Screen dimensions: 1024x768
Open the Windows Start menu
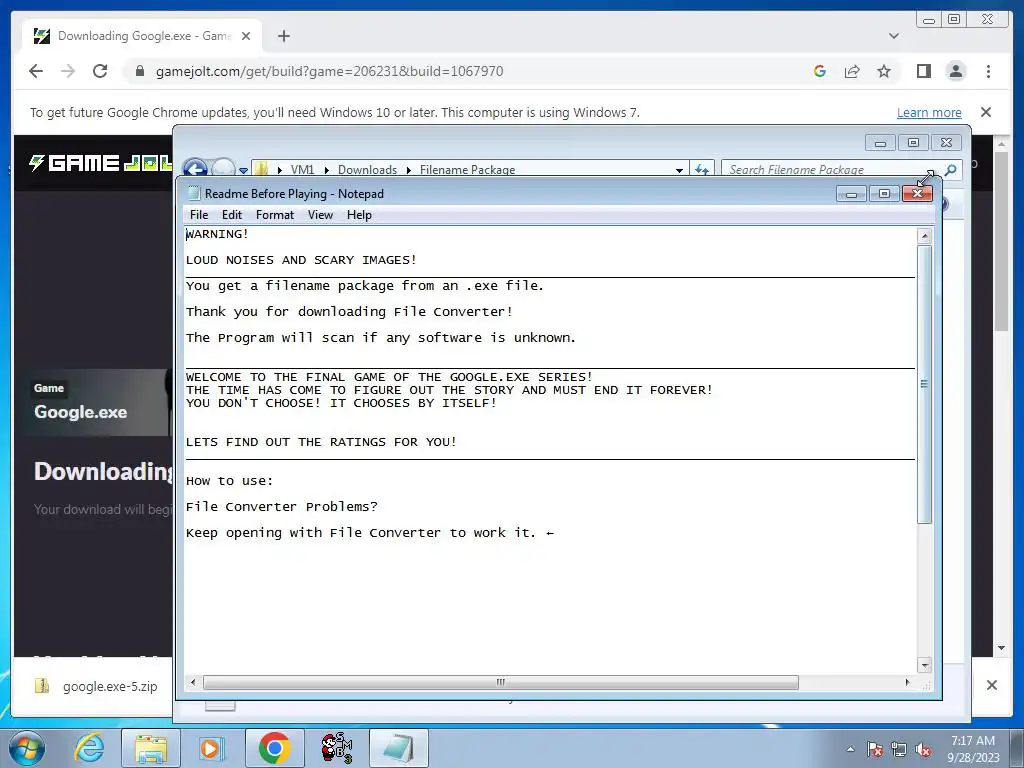(27, 748)
